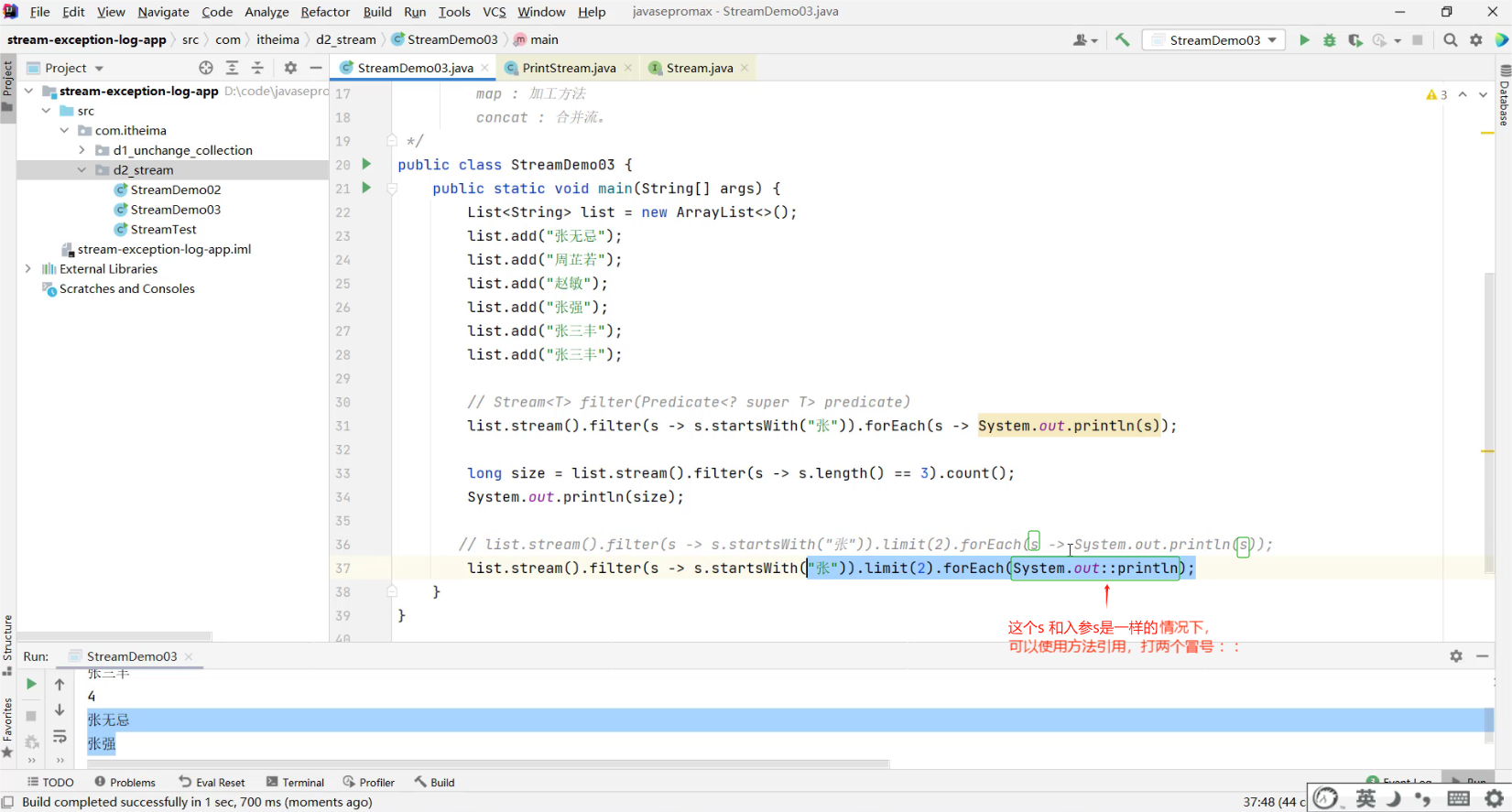This screenshot has width=1512, height=812.
Task: Expand the d1_unchange_collection package
Action: tap(82, 150)
